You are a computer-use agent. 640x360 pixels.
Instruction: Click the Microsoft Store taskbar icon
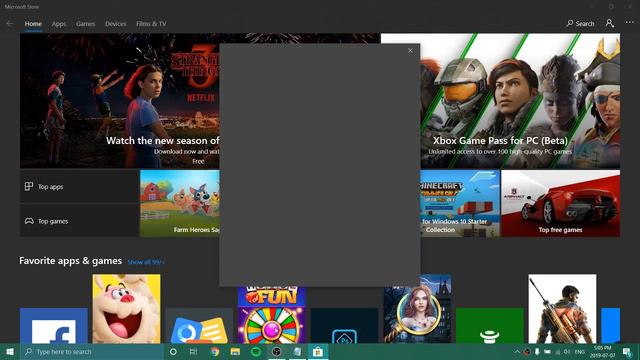point(318,352)
